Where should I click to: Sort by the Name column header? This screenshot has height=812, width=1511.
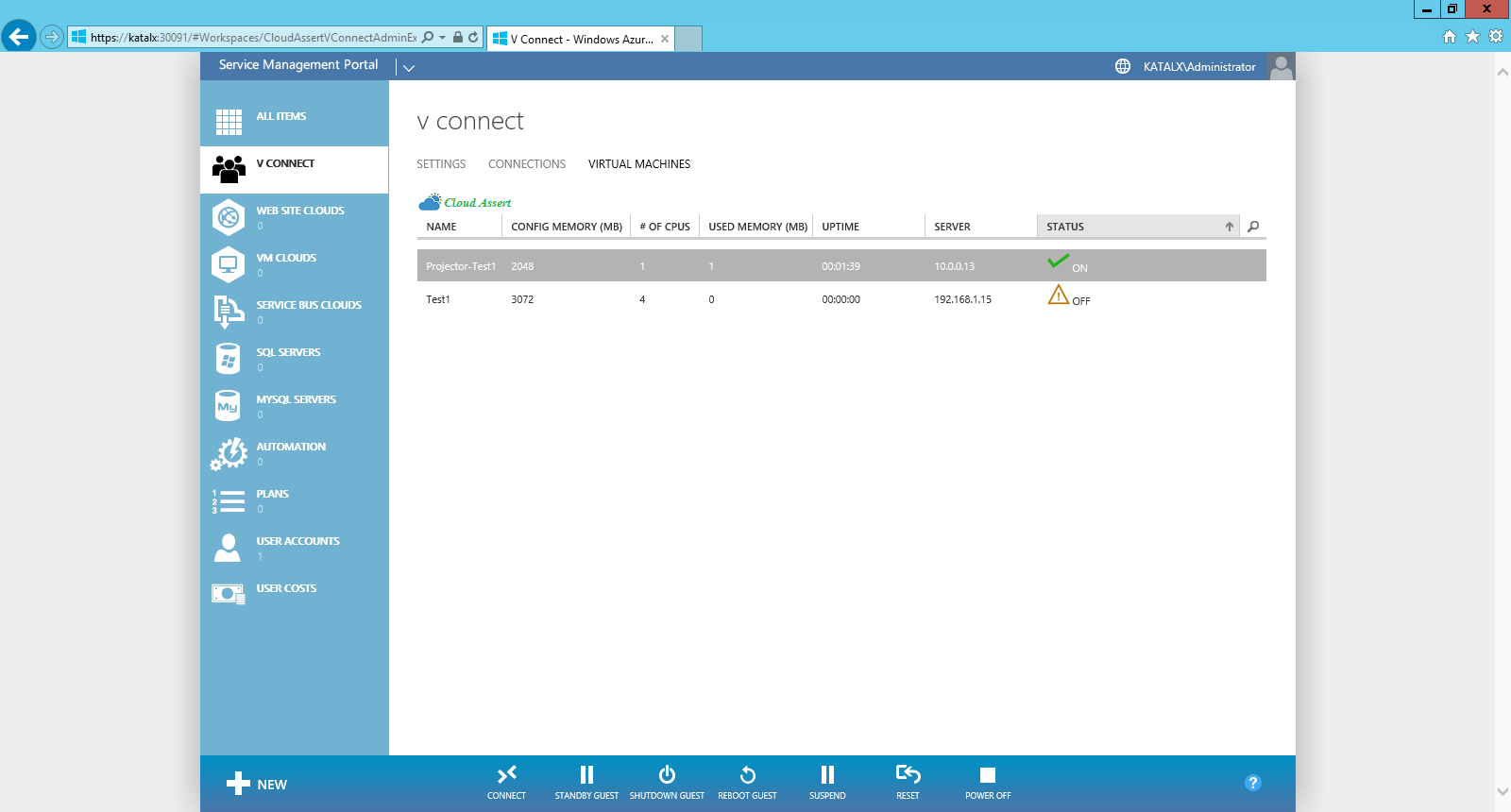pyautogui.click(x=460, y=227)
